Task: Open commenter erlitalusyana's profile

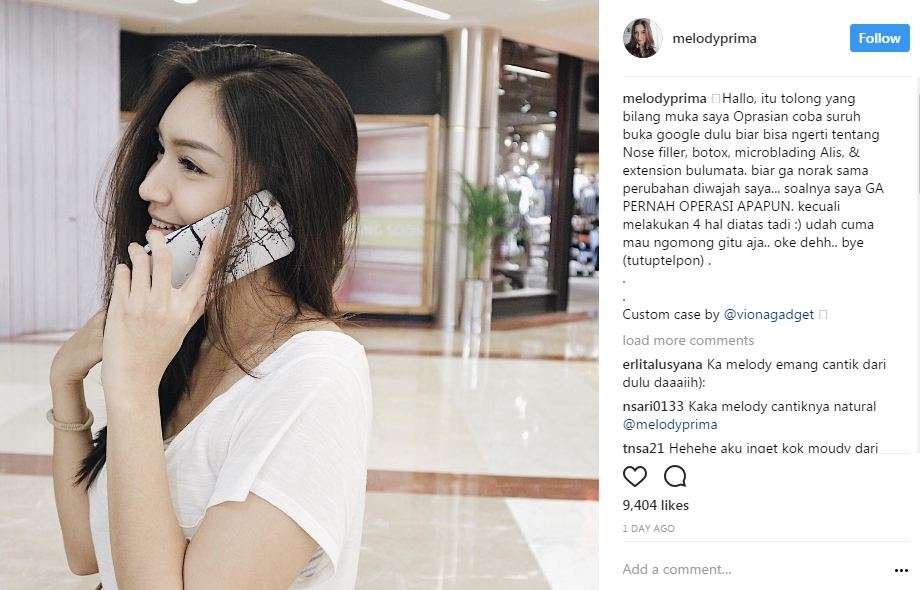Action: (x=662, y=364)
